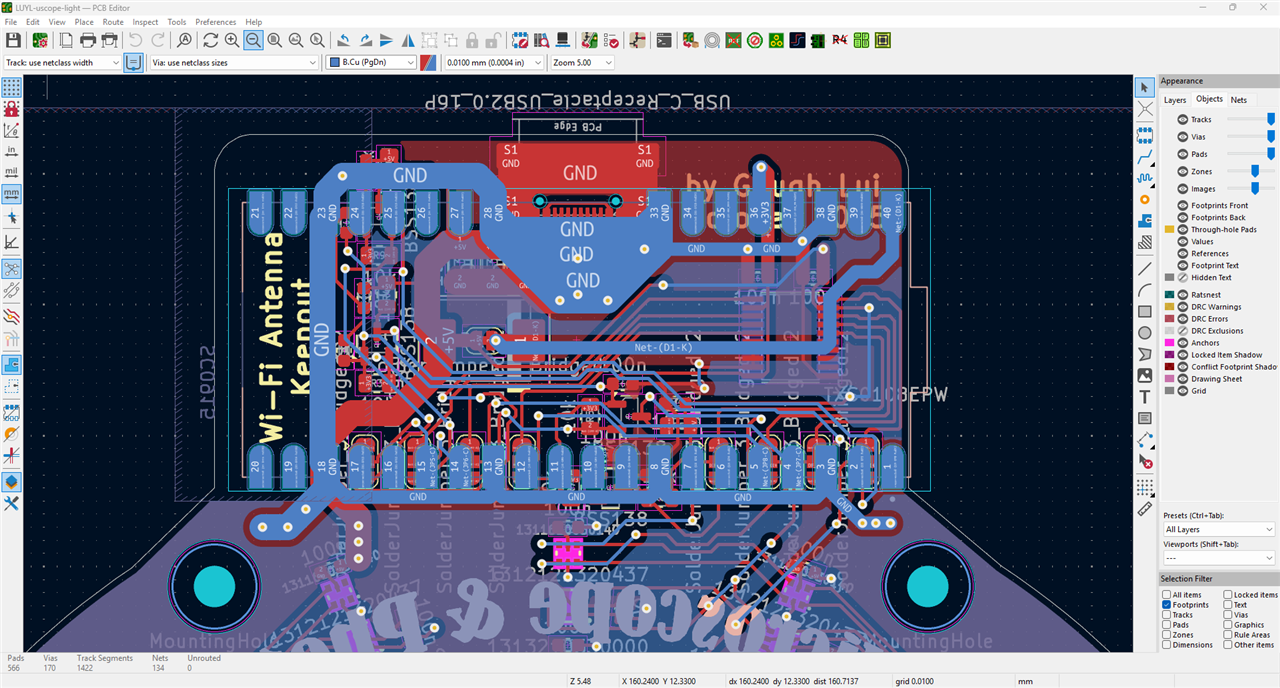
Task: Click the Save icon in toolbar
Action: tap(13, 40)
